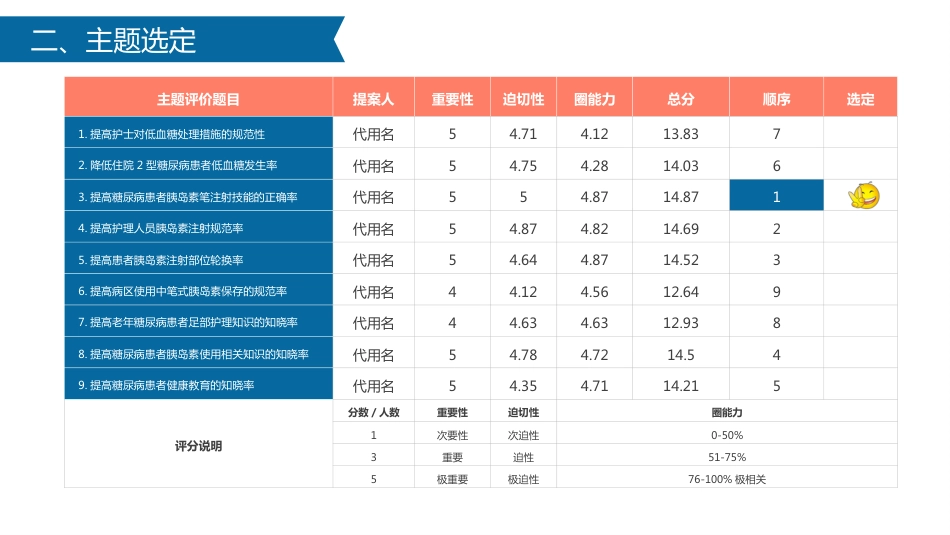
Task: Click total score 12.64
Action: 680,291
